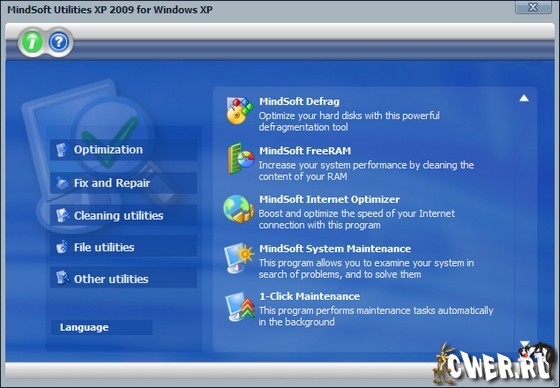Viewport: 560px width, 388px height.
Task: Click the scroll up arrow in the list
Action: 524,98
